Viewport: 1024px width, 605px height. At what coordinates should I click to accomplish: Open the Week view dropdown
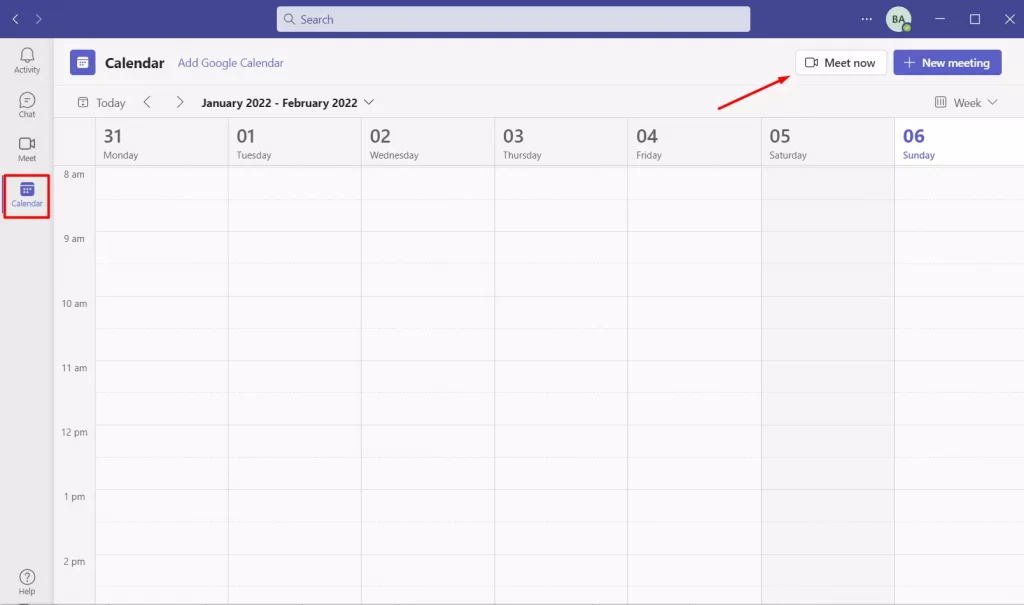point(966,103)
